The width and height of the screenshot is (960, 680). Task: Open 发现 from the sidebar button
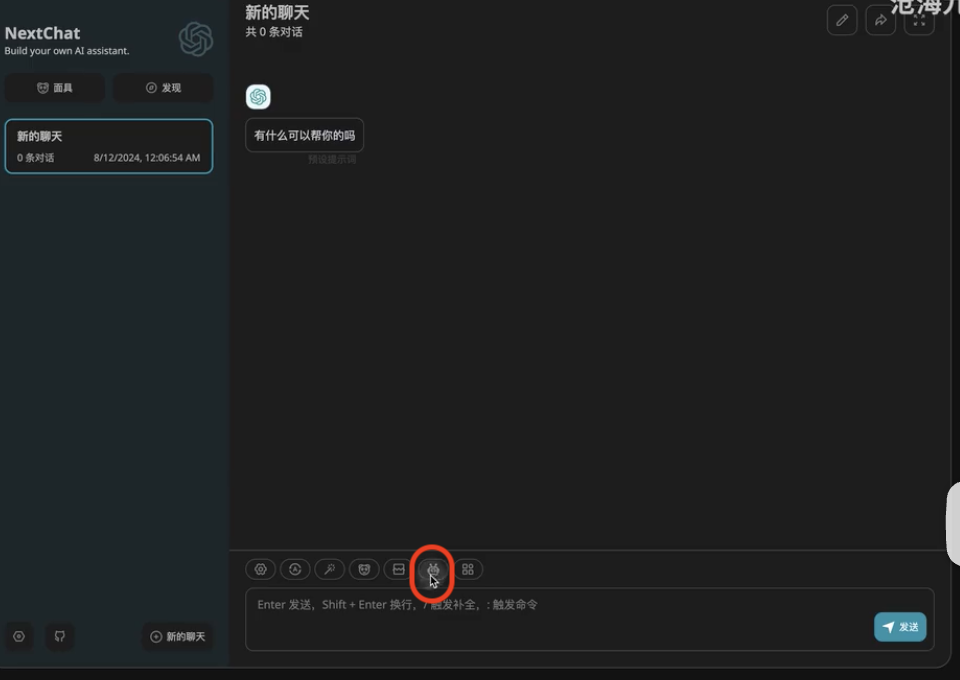pos(163,87)
